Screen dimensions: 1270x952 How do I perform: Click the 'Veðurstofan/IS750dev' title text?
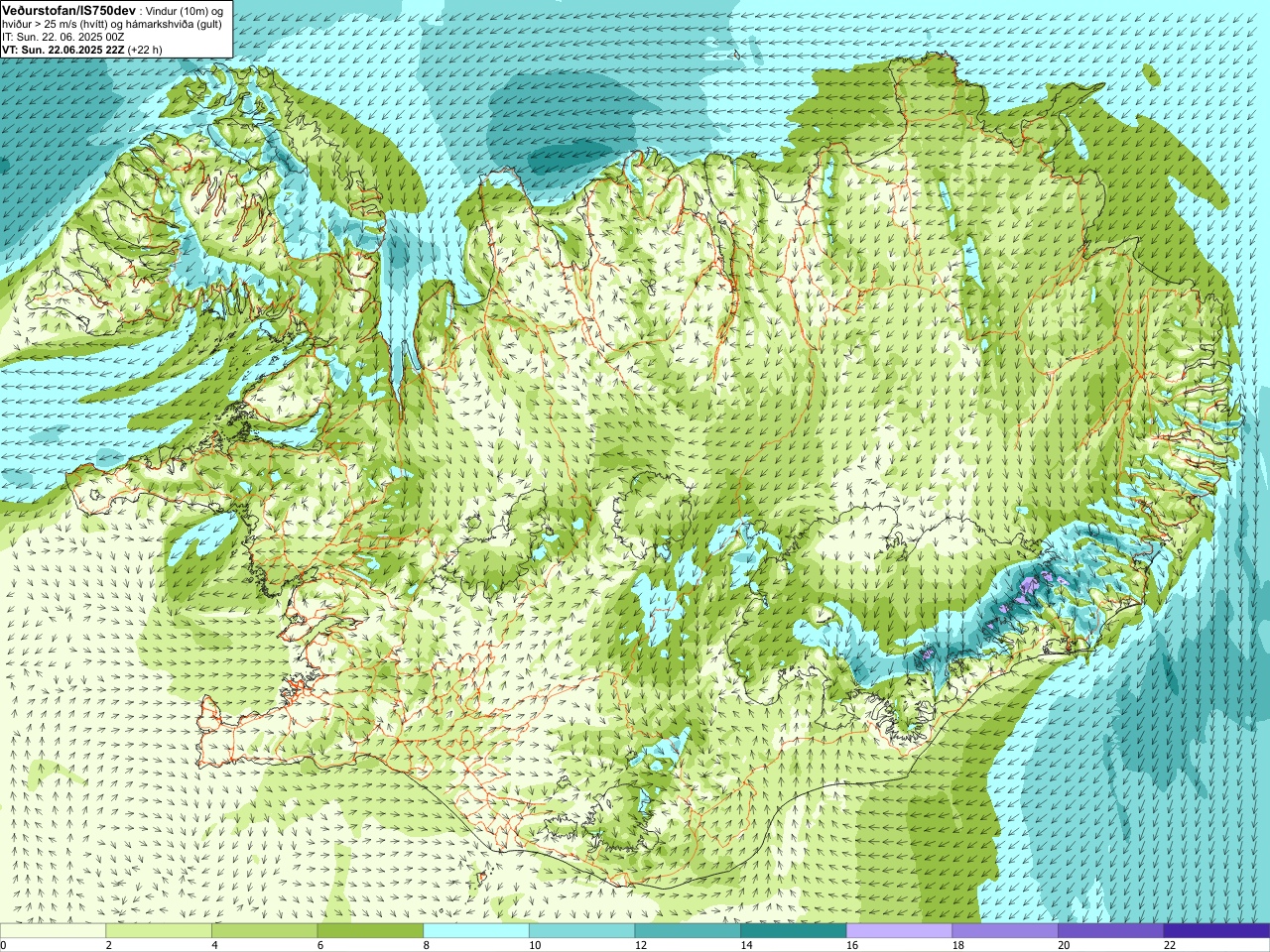click(68, 10)
